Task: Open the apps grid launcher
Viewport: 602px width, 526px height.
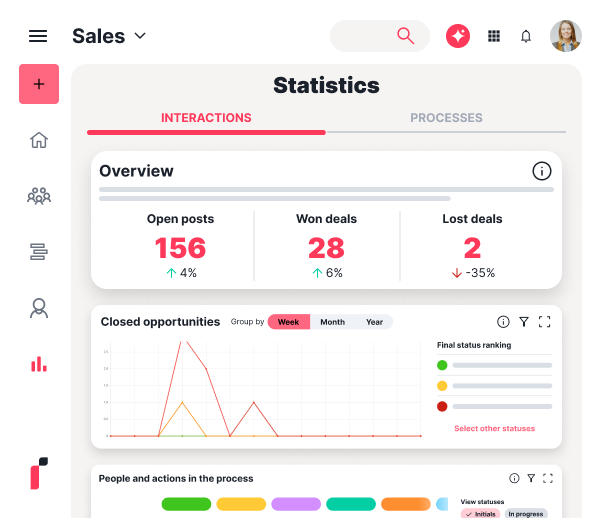Action: [x=493, y=36]
